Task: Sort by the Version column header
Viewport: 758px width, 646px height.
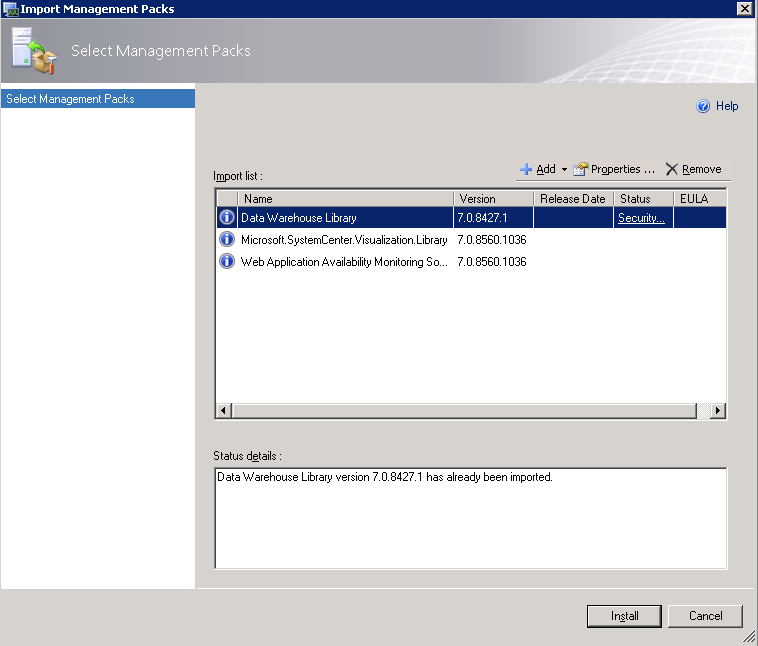Action: [494, 199]
